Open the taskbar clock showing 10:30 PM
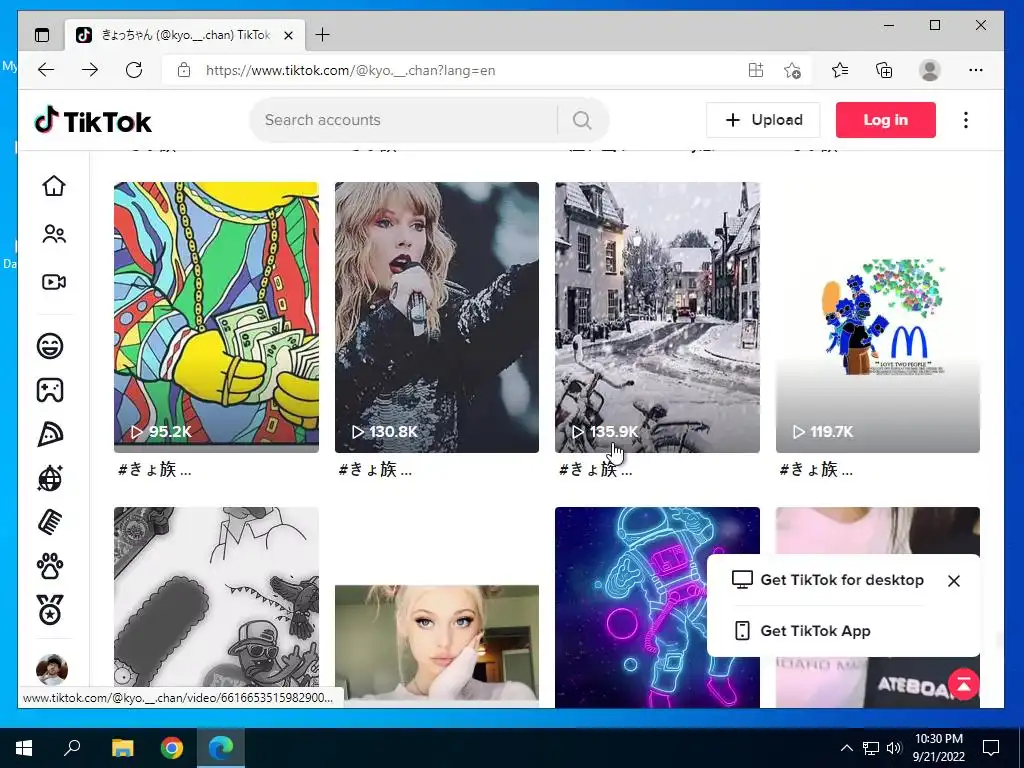The width and height of the screenshot is (1024, 768). 938,748
